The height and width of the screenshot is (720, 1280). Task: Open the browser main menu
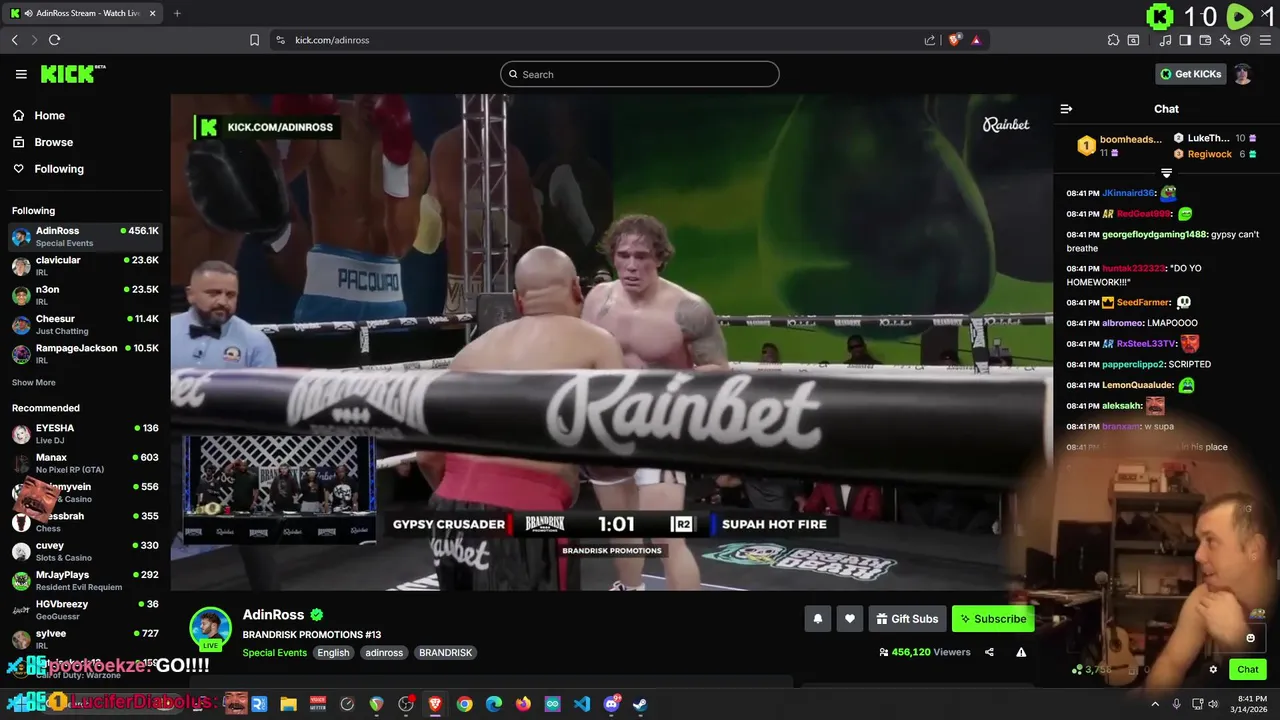1265,40
